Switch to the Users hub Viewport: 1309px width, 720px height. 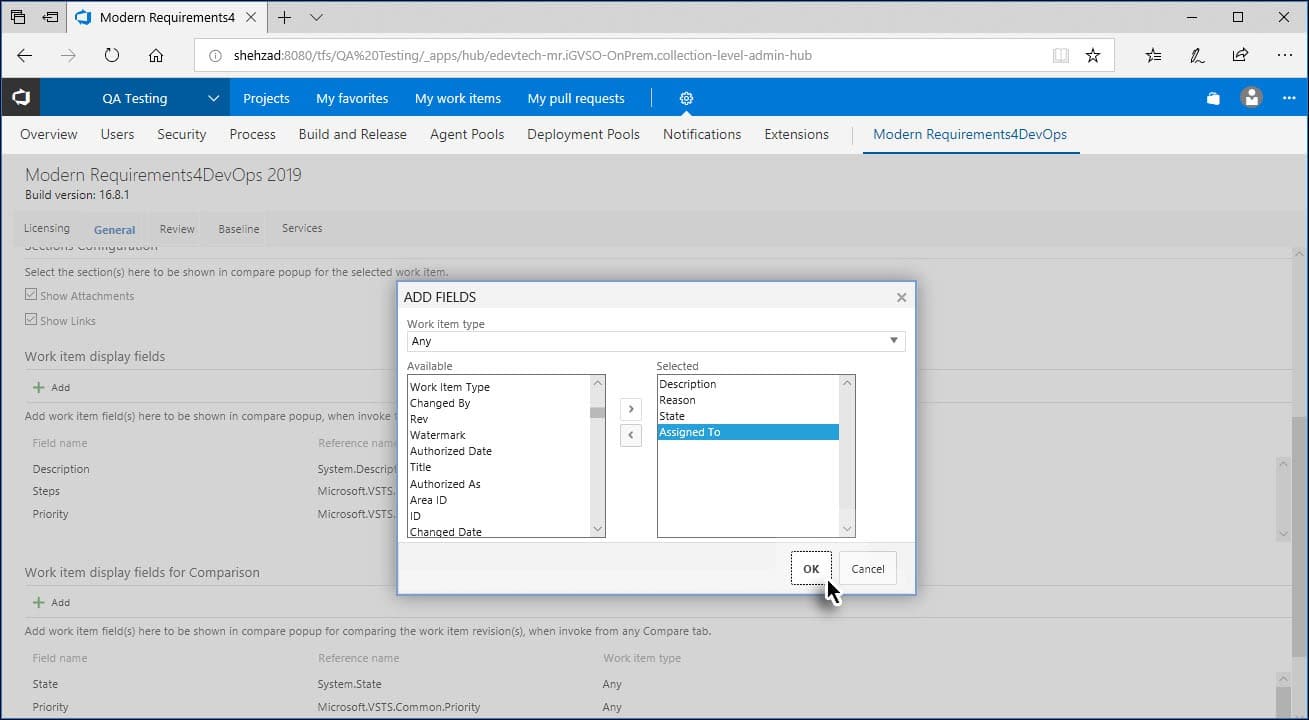[117, 134]
